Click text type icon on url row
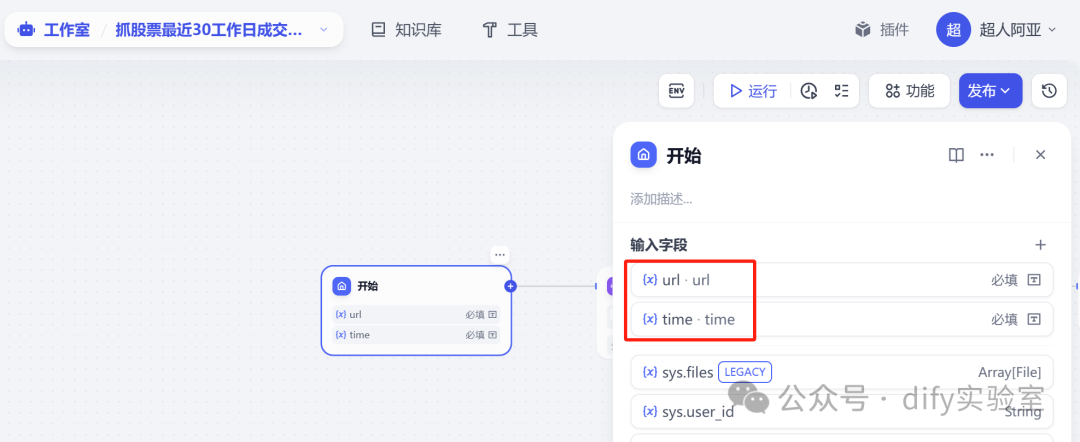Image resolution: width=1080 pixels, height=442 pixels. 1034,280
